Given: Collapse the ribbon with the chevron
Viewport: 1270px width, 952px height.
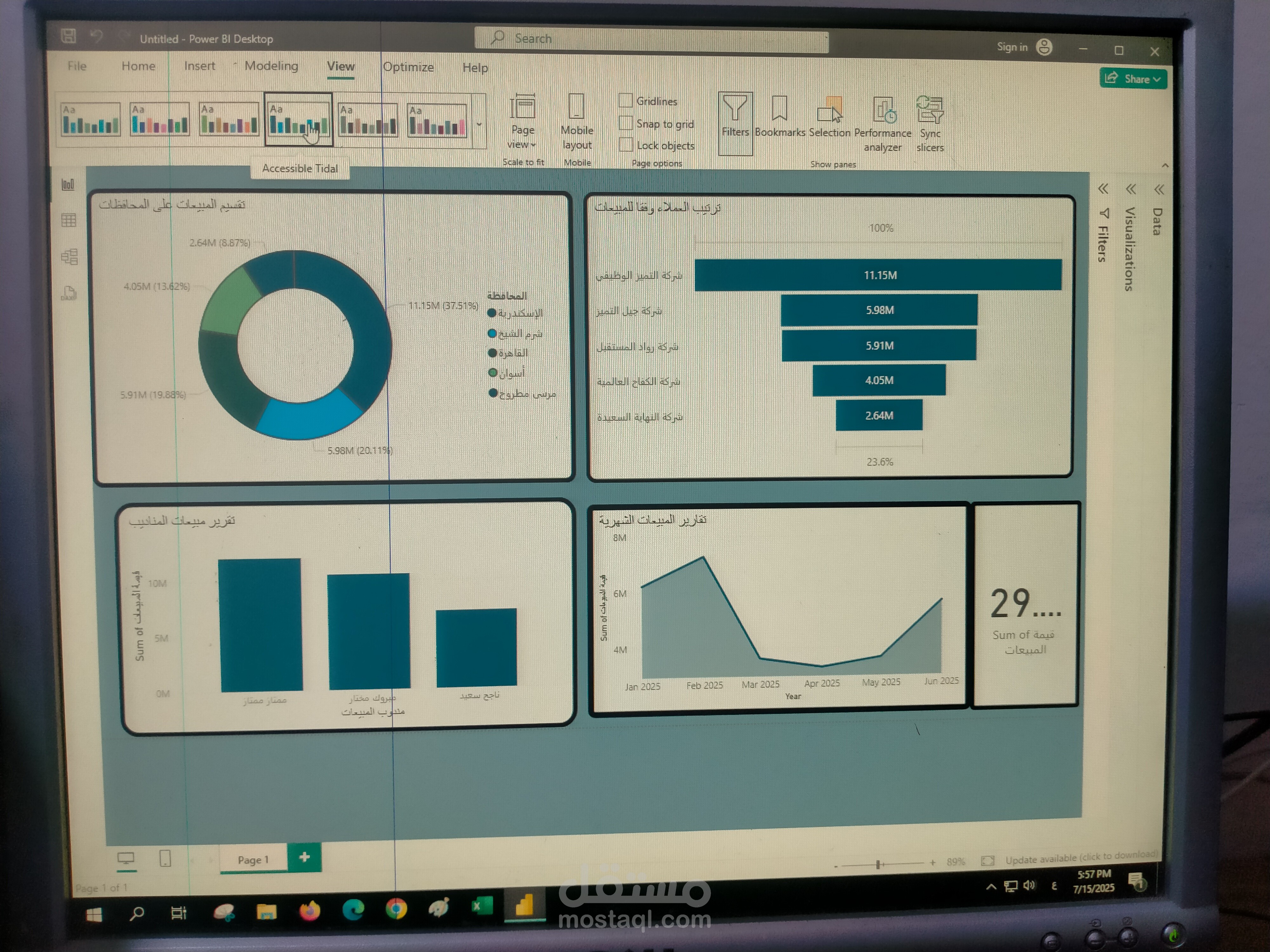Looking at the screenshot, I should pyautogui.click(x=1165, y=165).
